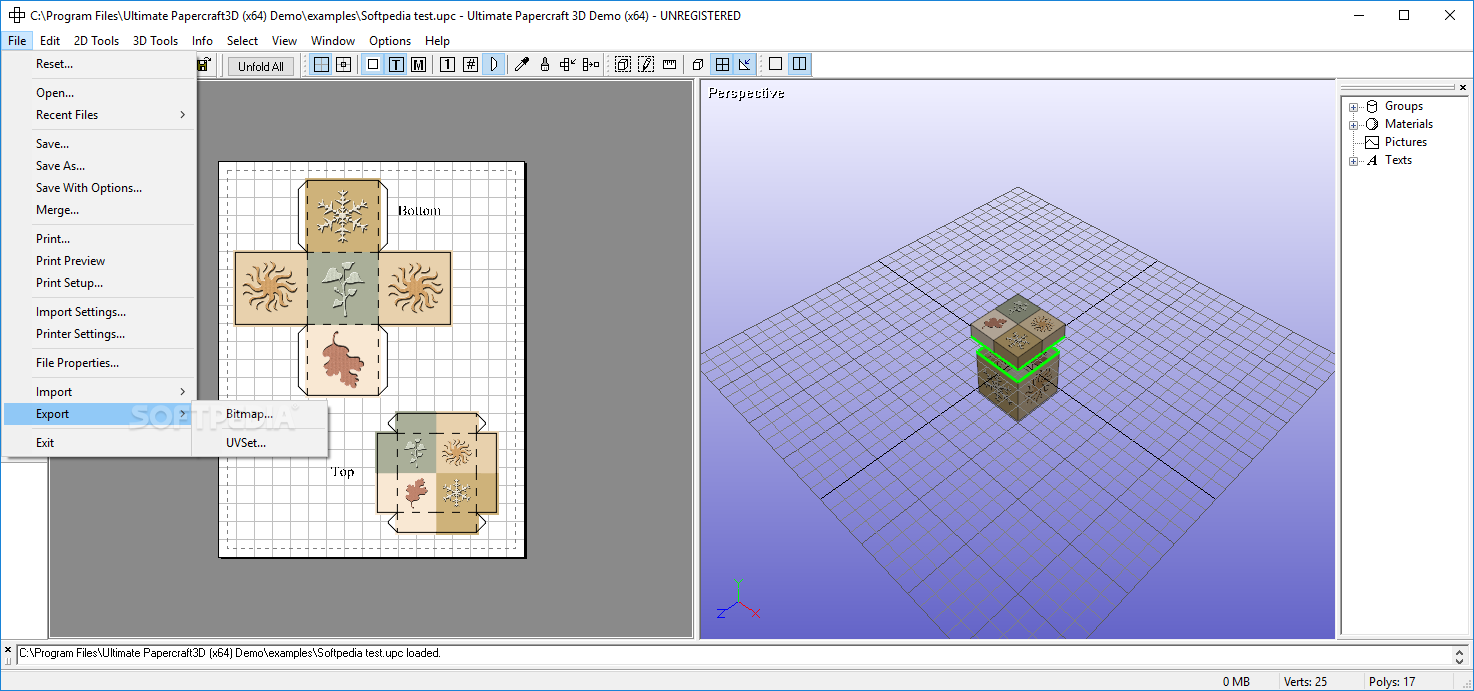This screenshot has width=1474, height=691.
Task: Click Exit in File menu
Action: pos(99,443)
